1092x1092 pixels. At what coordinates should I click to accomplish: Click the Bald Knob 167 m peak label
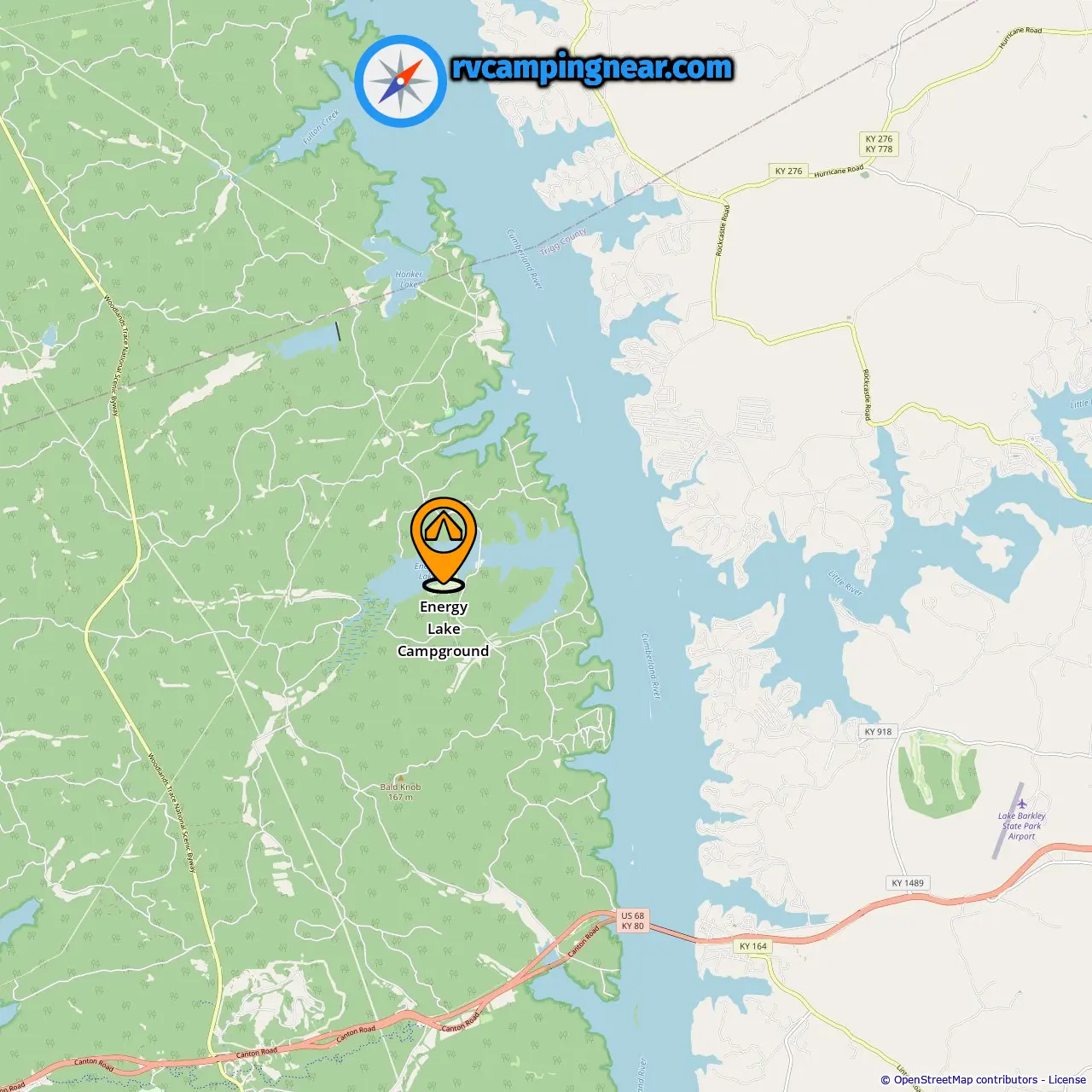(x=400, y=792)
